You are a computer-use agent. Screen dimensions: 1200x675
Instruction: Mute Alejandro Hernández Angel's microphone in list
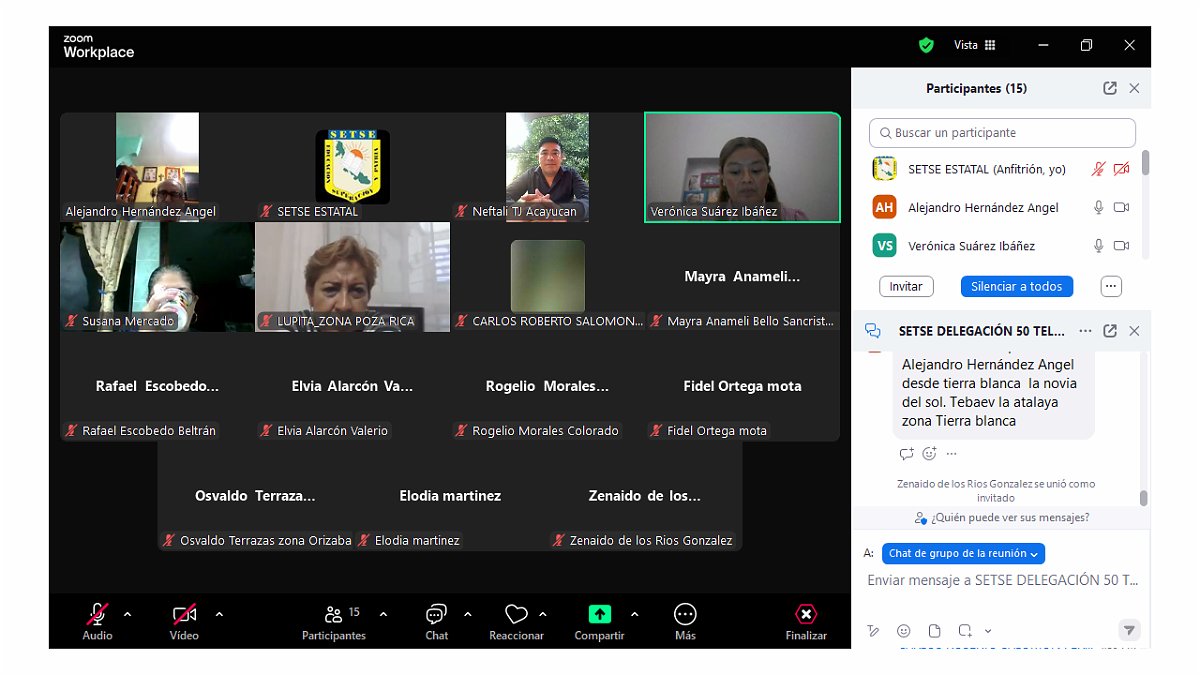(1098, 208)
